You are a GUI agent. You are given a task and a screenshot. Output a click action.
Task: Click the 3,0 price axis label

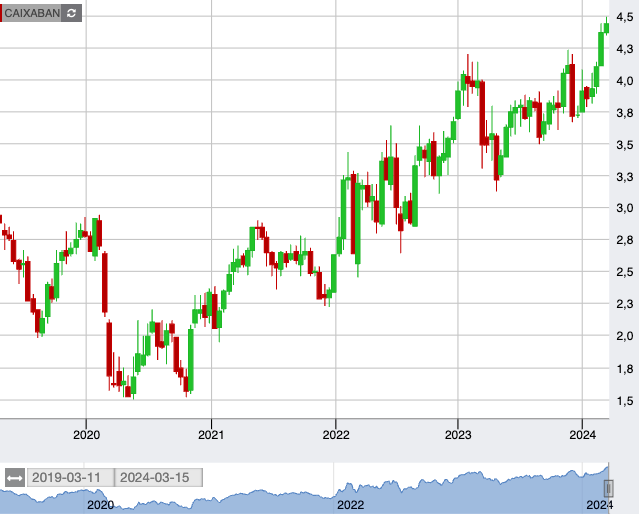tap(625, 208)
